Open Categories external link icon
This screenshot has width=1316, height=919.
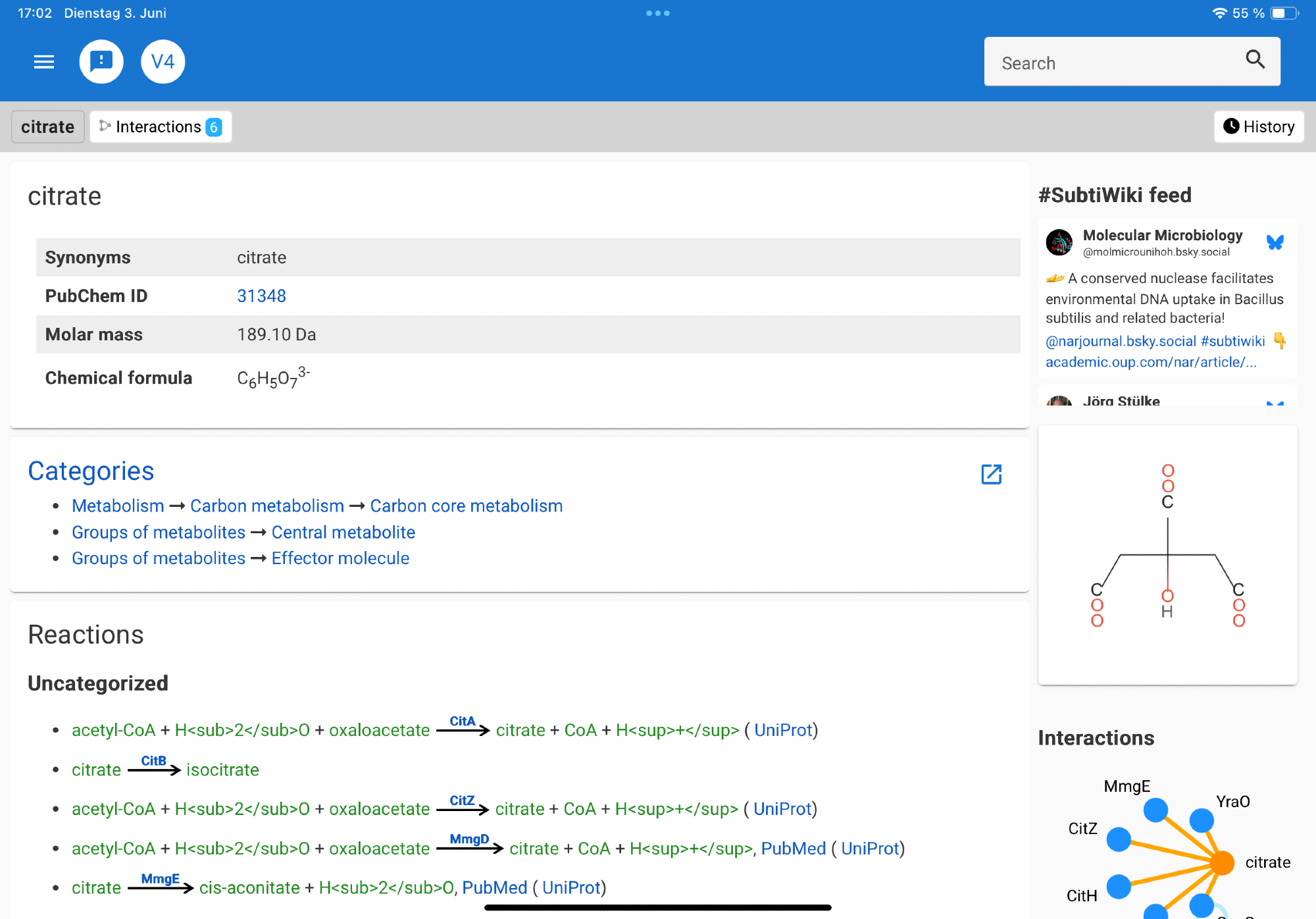[x=991, y=474]
